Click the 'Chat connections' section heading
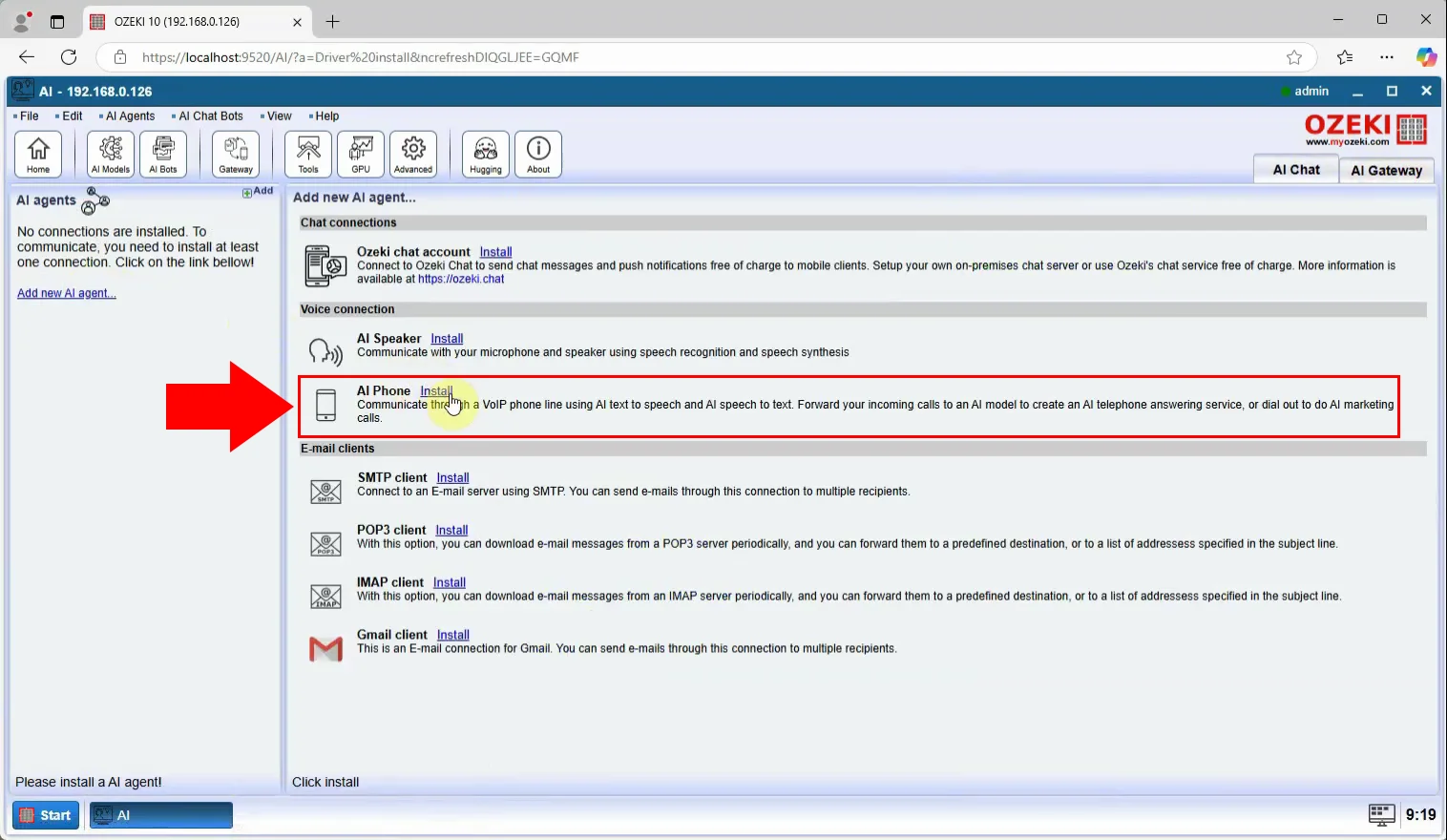The image size is (1447, 840). click(x=348, y=222)
